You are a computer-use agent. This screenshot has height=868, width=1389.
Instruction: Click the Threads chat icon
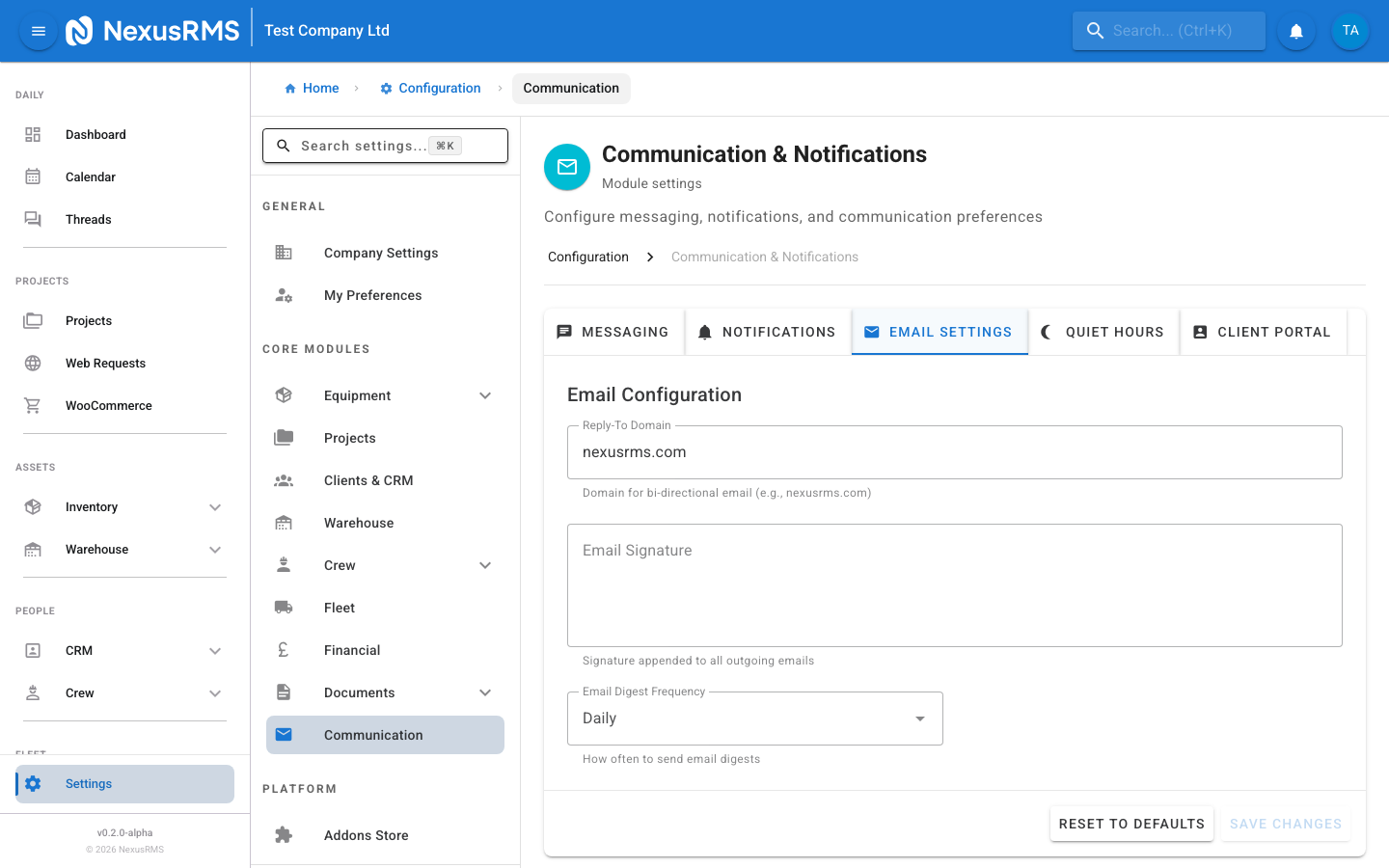coord(32,219)
